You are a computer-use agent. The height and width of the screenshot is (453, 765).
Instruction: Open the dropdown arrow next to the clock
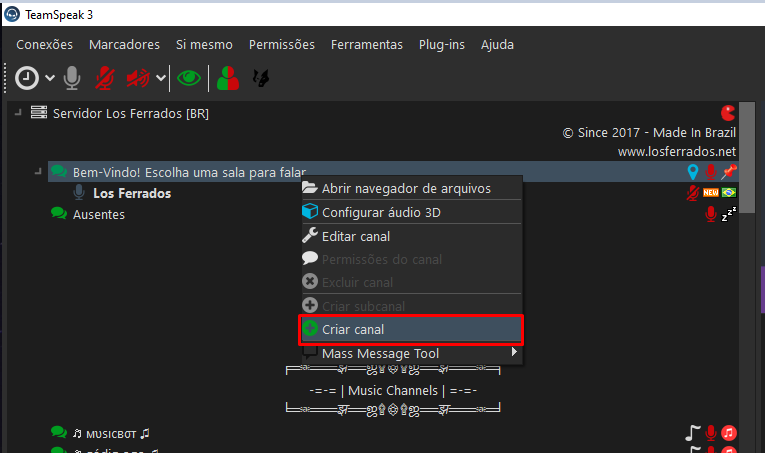pyautogui.click(x=49, y=78)
